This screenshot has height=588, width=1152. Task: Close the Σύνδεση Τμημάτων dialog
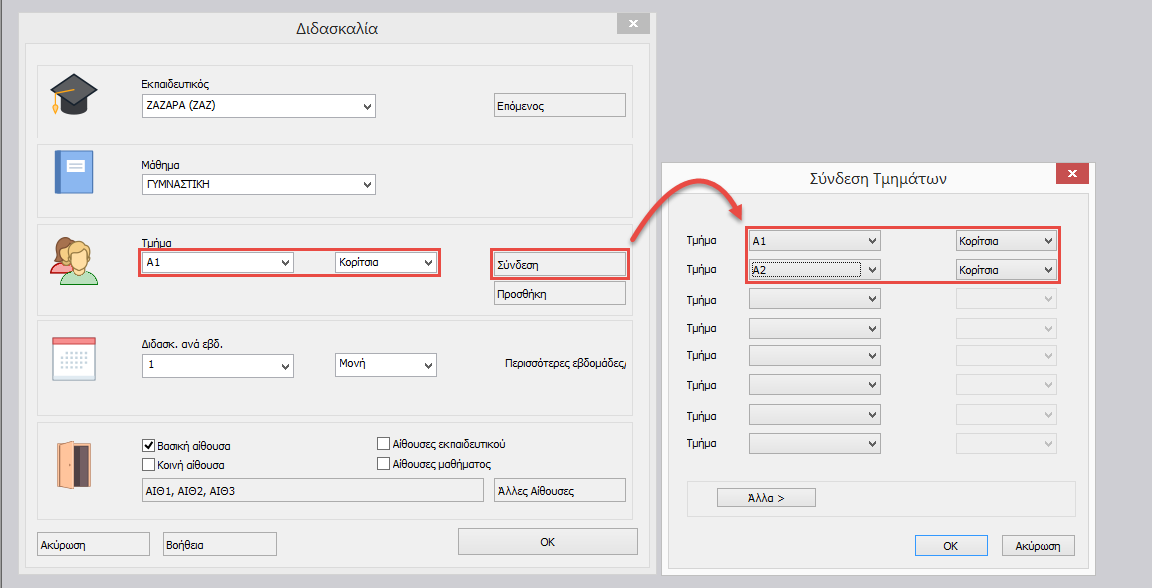pyautogui.click(x=1072, y=175)
